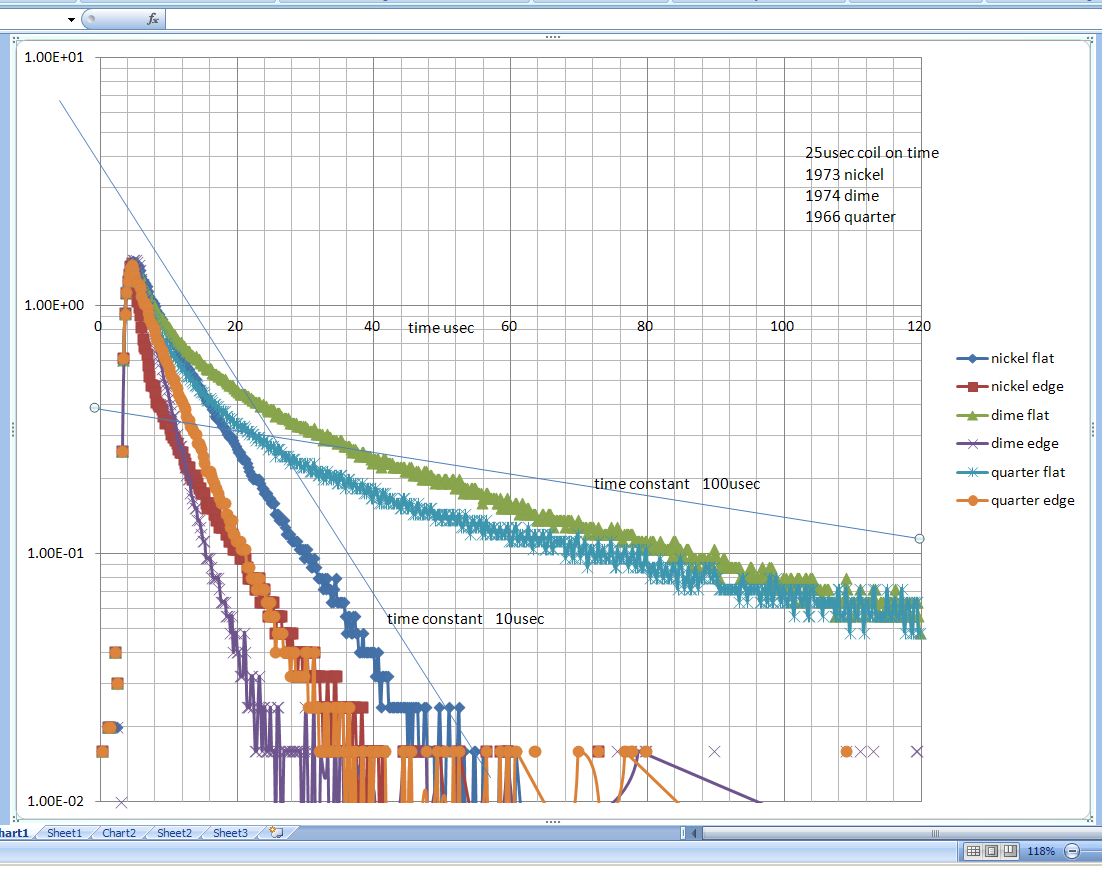Switch to Page Layout view
This screenshot has height=869, width=1102.
(x=991, y=851)
